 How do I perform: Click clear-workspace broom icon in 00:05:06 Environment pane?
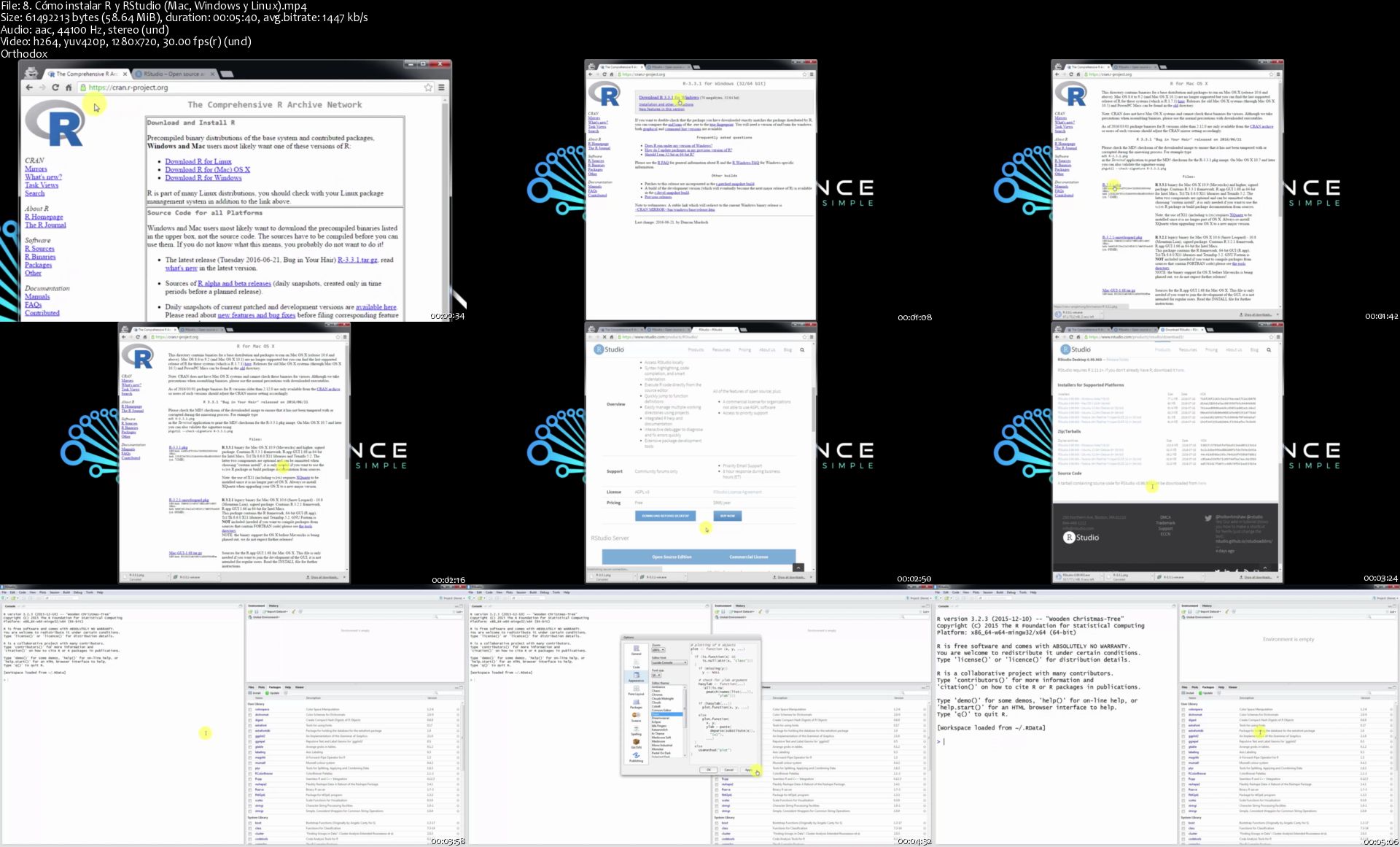pos(1227,611)
